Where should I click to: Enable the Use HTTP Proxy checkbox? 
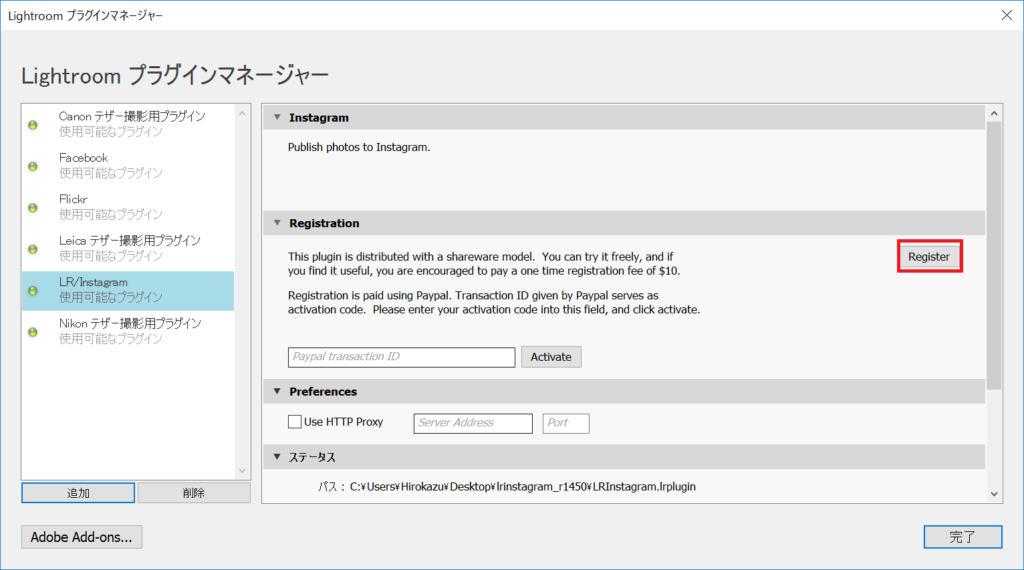click(x=295, y=422)
